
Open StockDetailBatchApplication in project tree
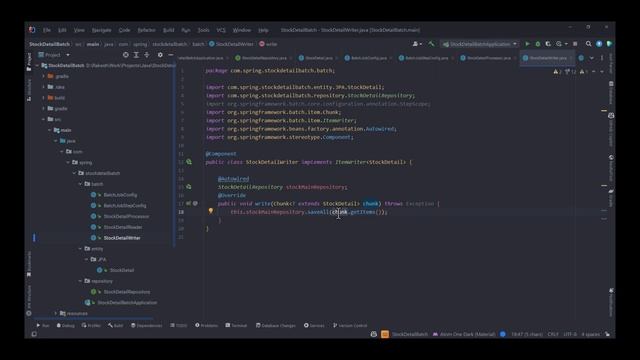point(127,302)
